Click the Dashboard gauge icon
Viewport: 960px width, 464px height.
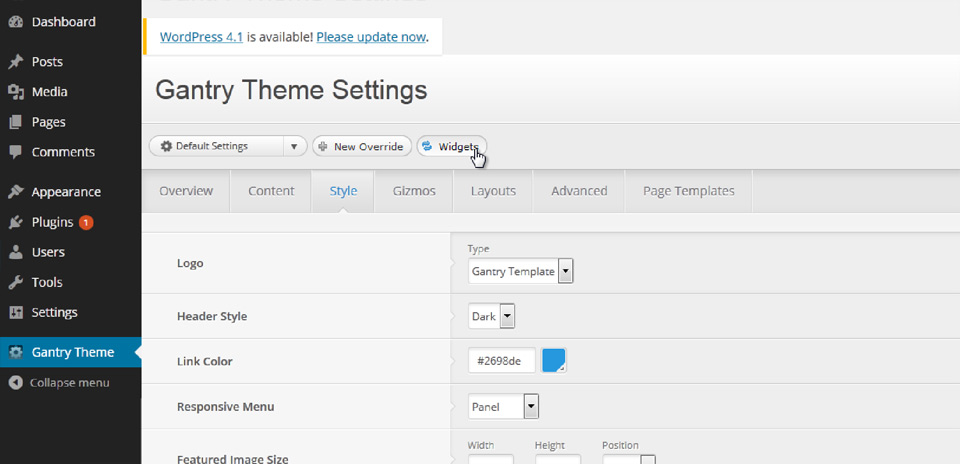(x=16, y=22)
